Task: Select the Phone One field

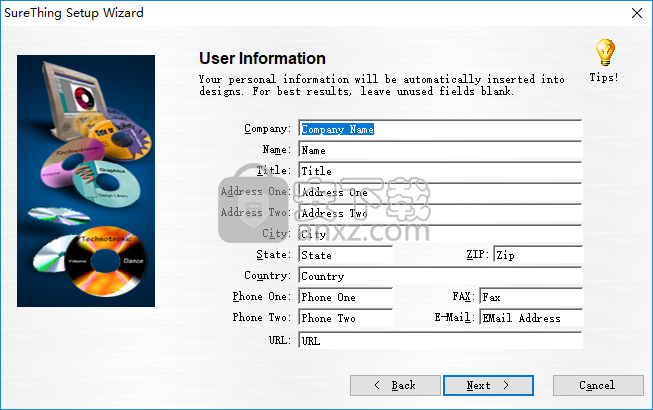Action: tap(346, 296)
